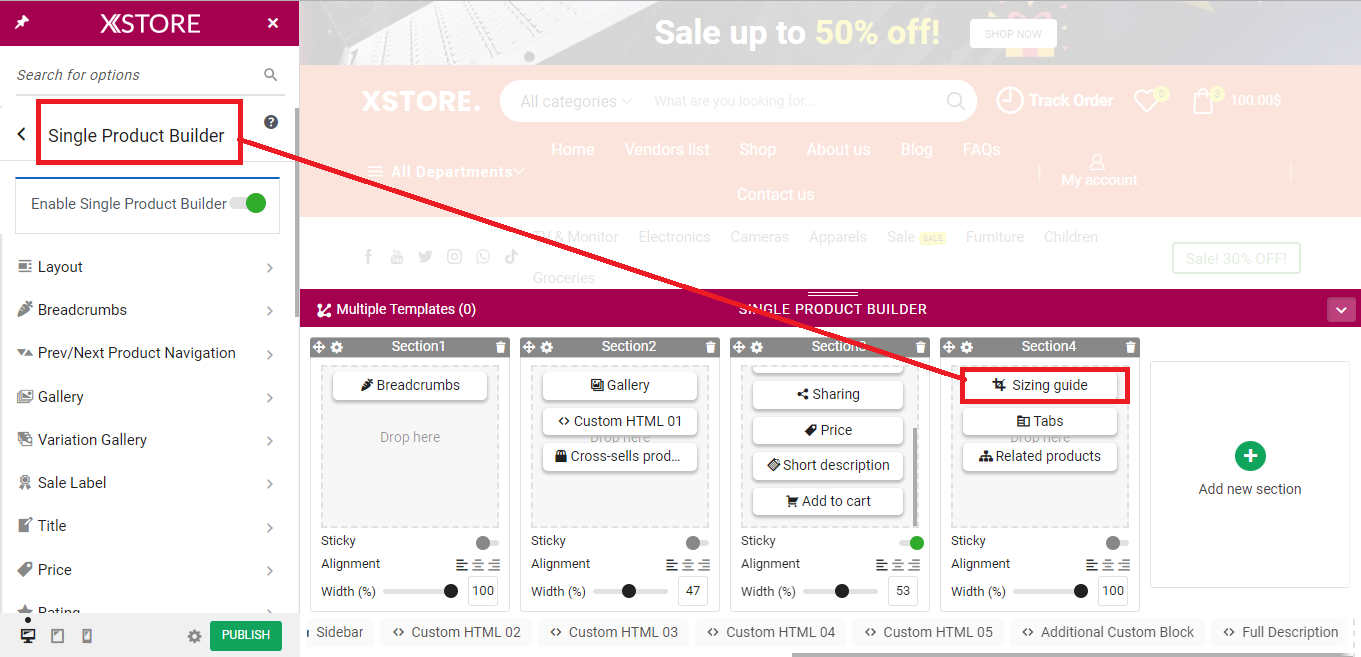
Task: Click the move handle of Section1
Action: pos(320,347)
